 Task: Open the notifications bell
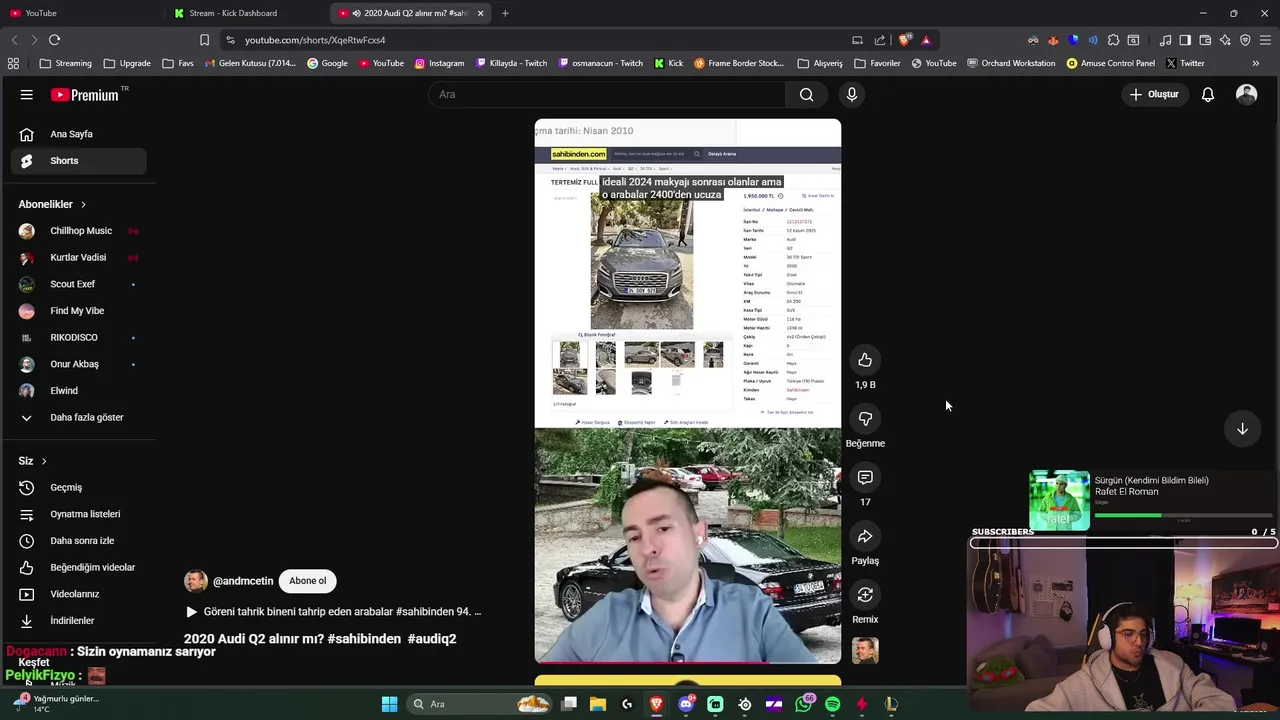click(1208, 94)
